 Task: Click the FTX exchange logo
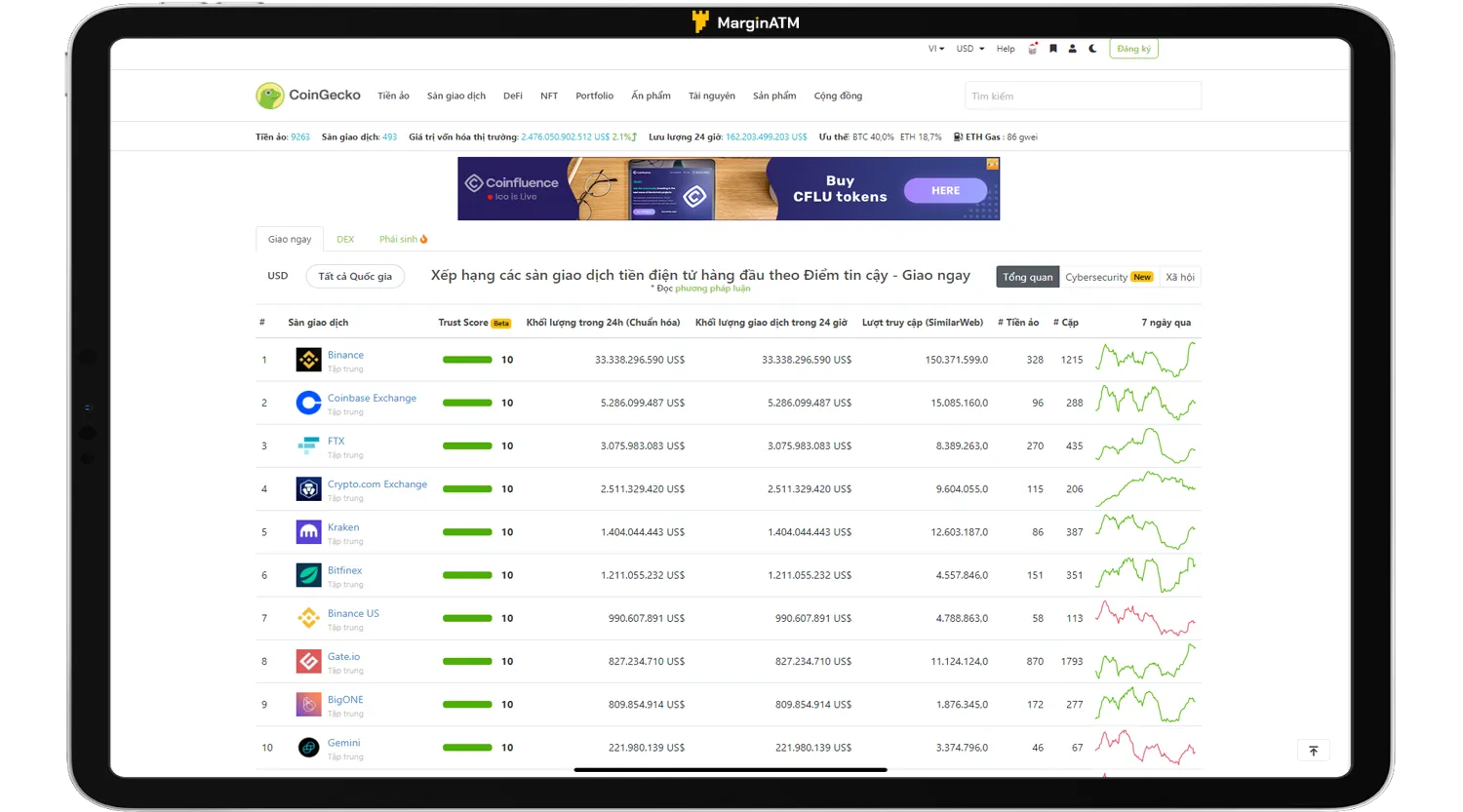pos(308,445)
